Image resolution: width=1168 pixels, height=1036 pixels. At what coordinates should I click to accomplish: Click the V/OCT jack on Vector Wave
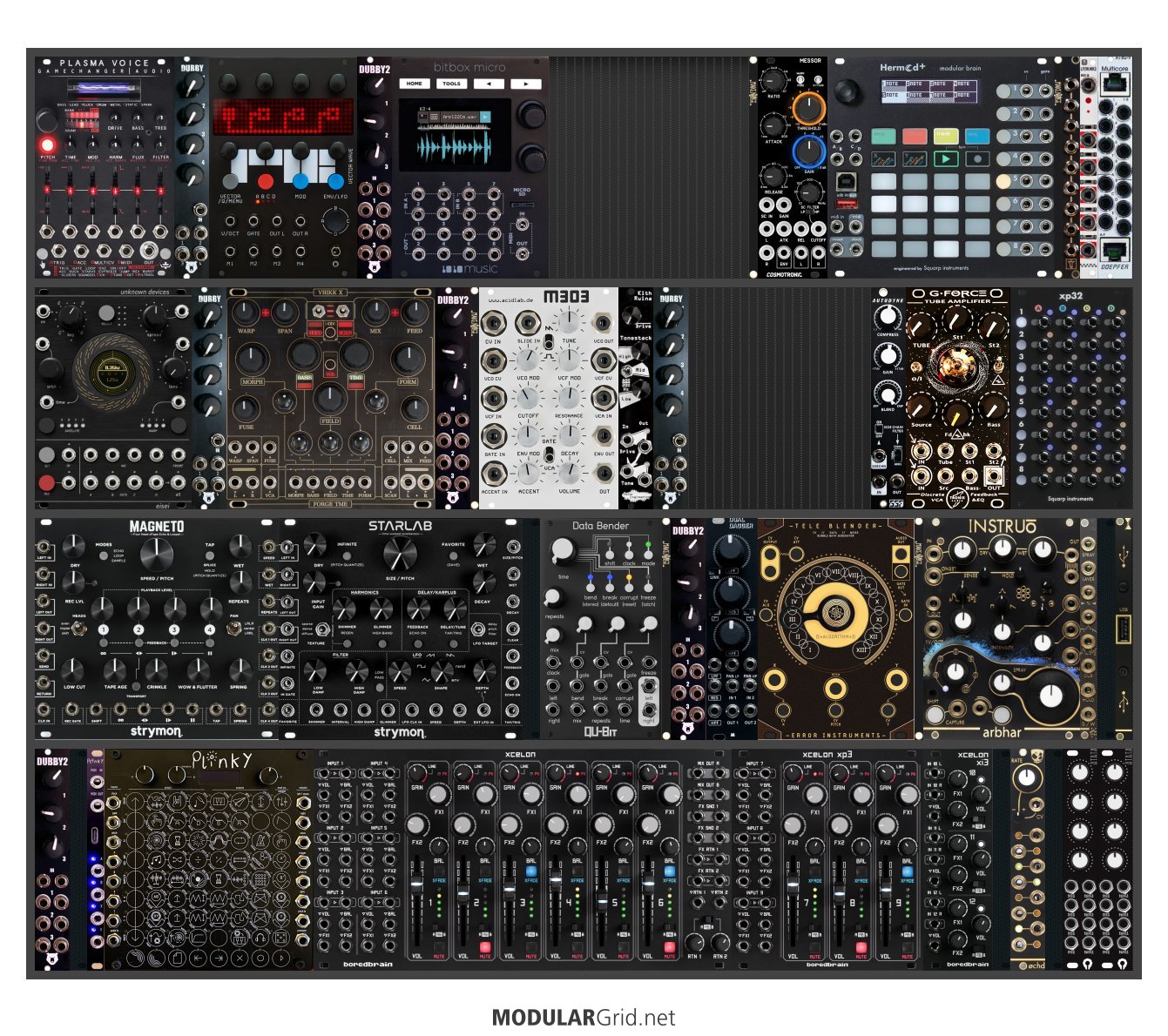click(x=231, y=221)
